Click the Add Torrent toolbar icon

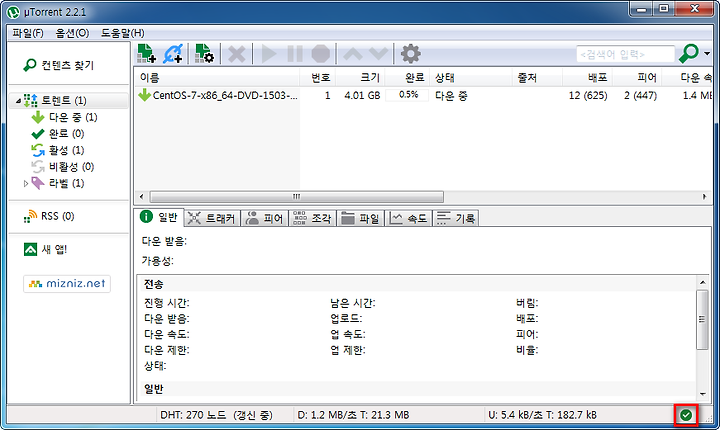[147, 54]
